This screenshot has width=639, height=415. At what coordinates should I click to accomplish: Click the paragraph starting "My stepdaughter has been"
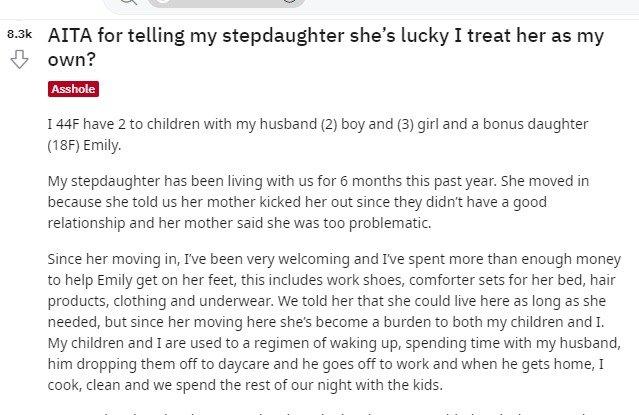[x=318, y=202]
